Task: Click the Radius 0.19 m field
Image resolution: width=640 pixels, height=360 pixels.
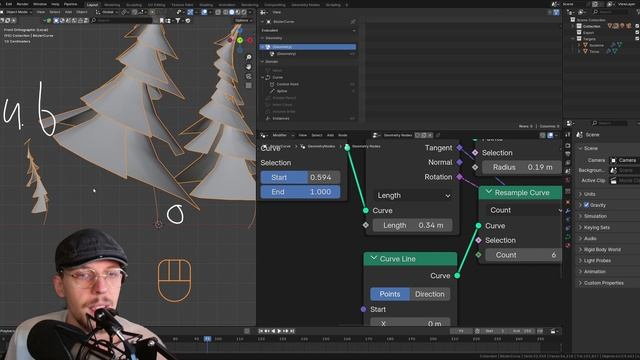Action: [522, 167]
